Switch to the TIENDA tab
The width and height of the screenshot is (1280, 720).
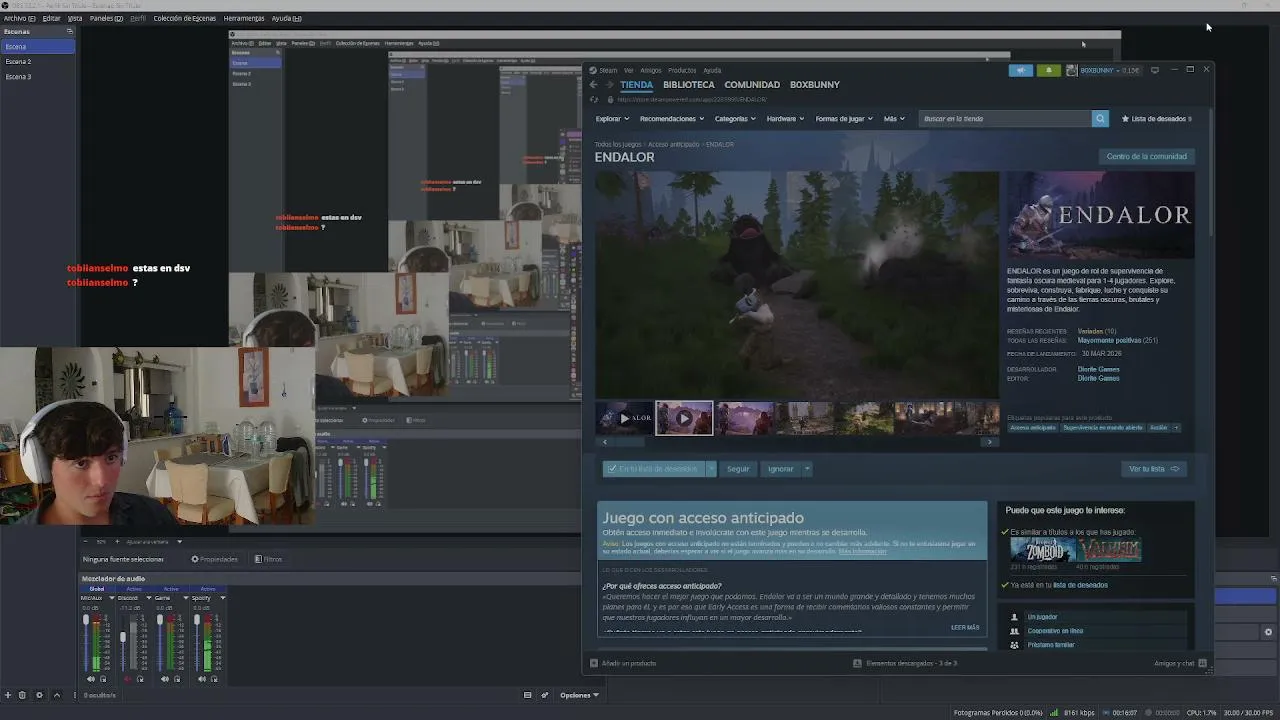pos(636,85)
